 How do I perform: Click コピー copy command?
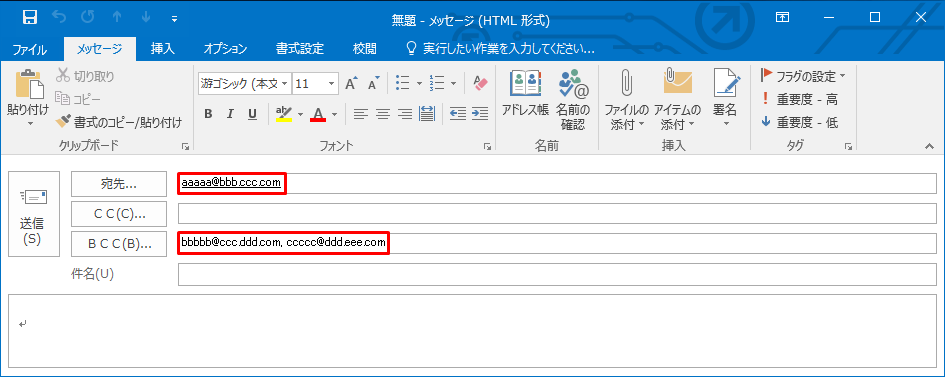coord(78,99)
